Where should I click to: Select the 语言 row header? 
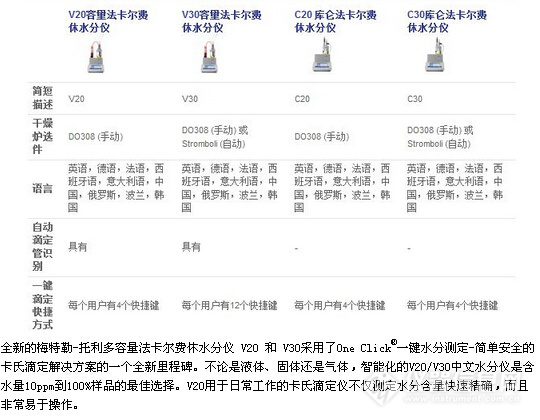point(42,188)
